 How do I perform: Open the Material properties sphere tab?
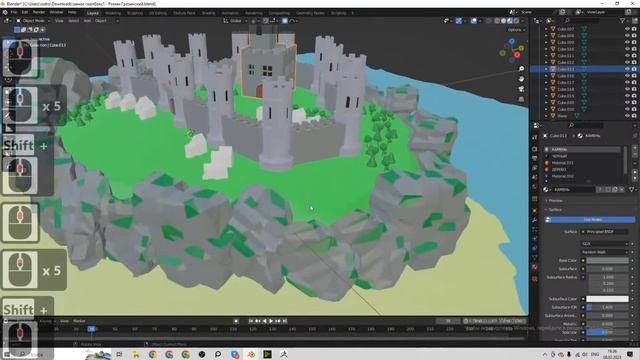(x=535, y=267)
